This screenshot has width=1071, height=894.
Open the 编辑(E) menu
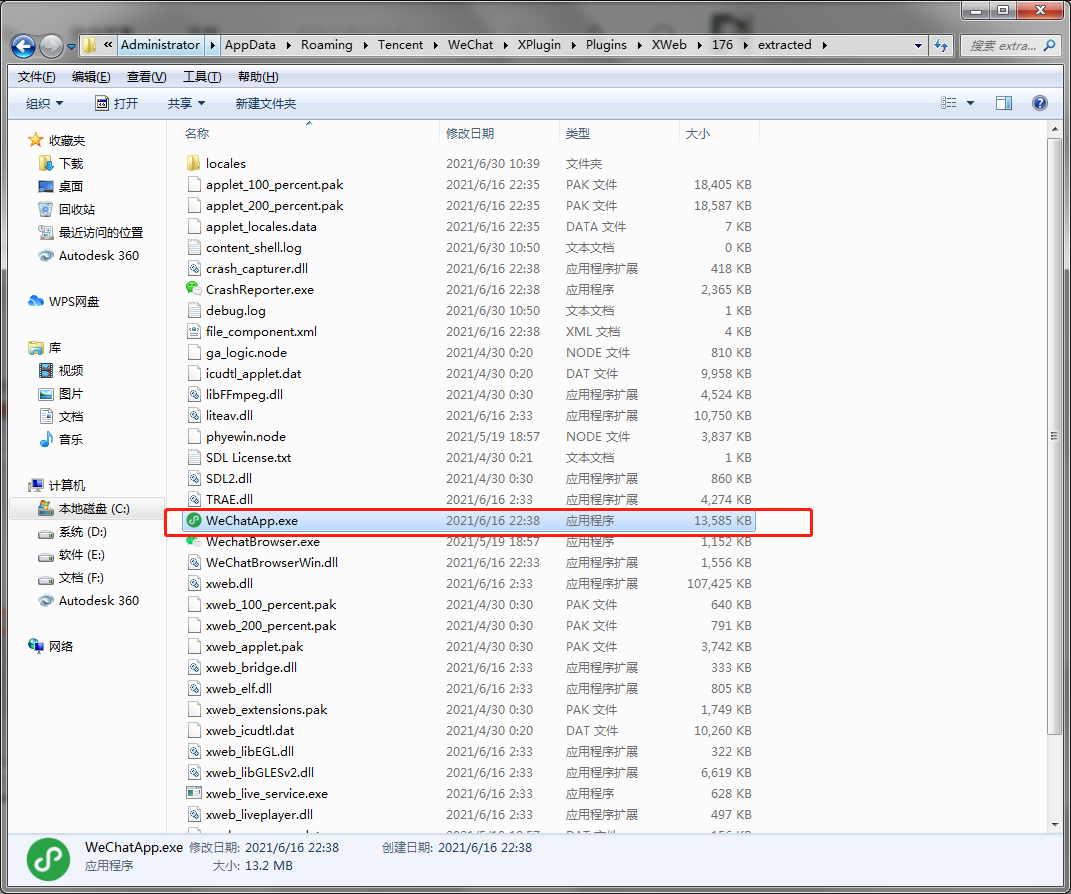point(91,76)
